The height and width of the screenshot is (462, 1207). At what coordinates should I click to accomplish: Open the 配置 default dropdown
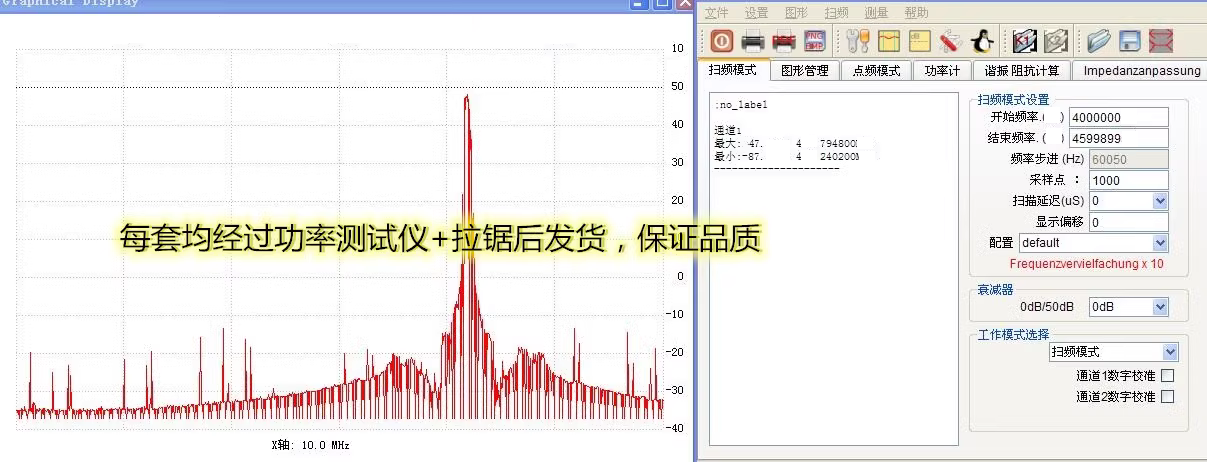tap(1160, 243)
